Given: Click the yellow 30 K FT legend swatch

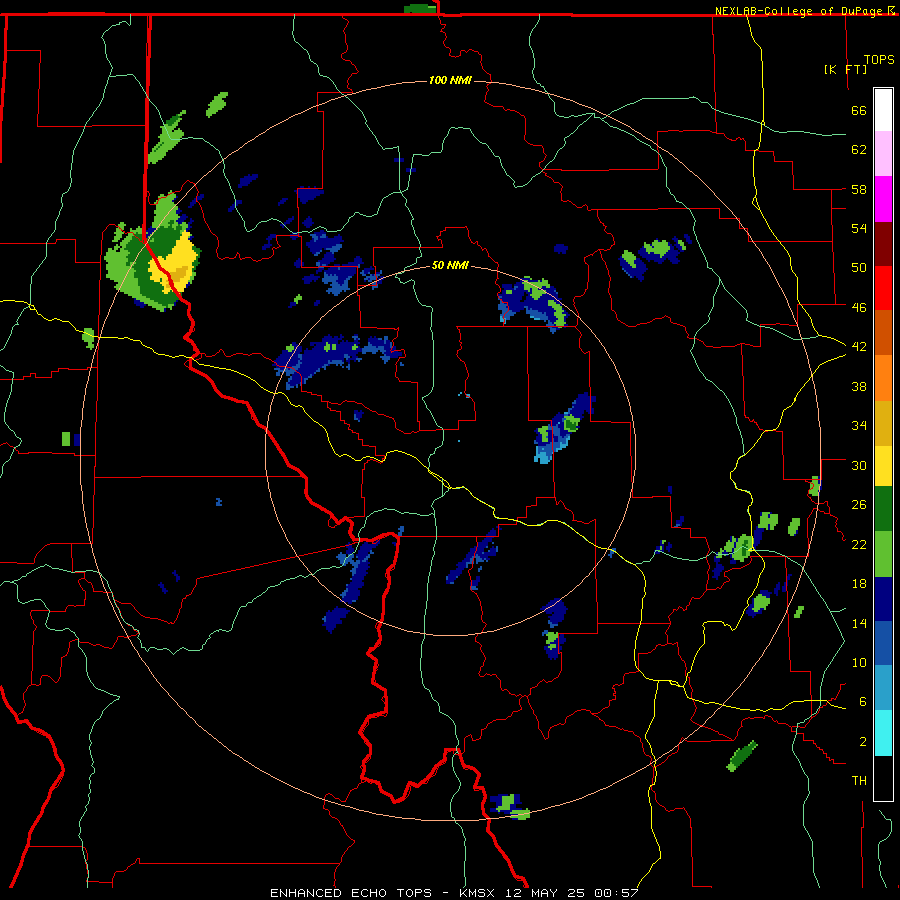Looking at the screenshot, I should tap(883, 465).
